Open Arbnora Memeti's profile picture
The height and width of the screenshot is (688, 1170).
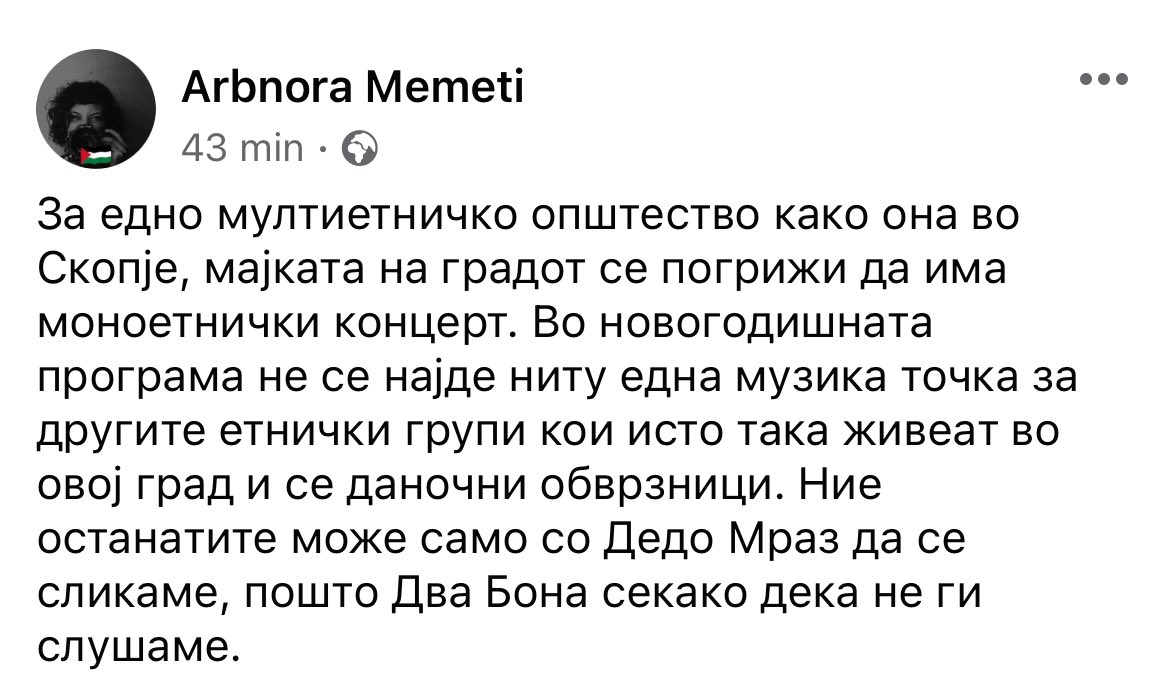pos(96,109)
